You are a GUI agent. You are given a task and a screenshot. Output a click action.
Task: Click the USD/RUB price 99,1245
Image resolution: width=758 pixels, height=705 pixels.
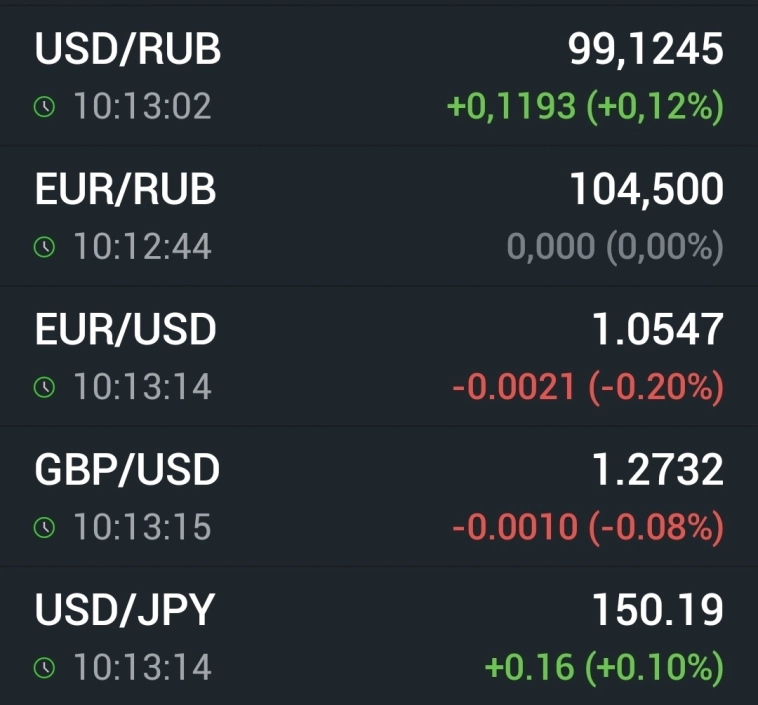[x=645, y=50]
